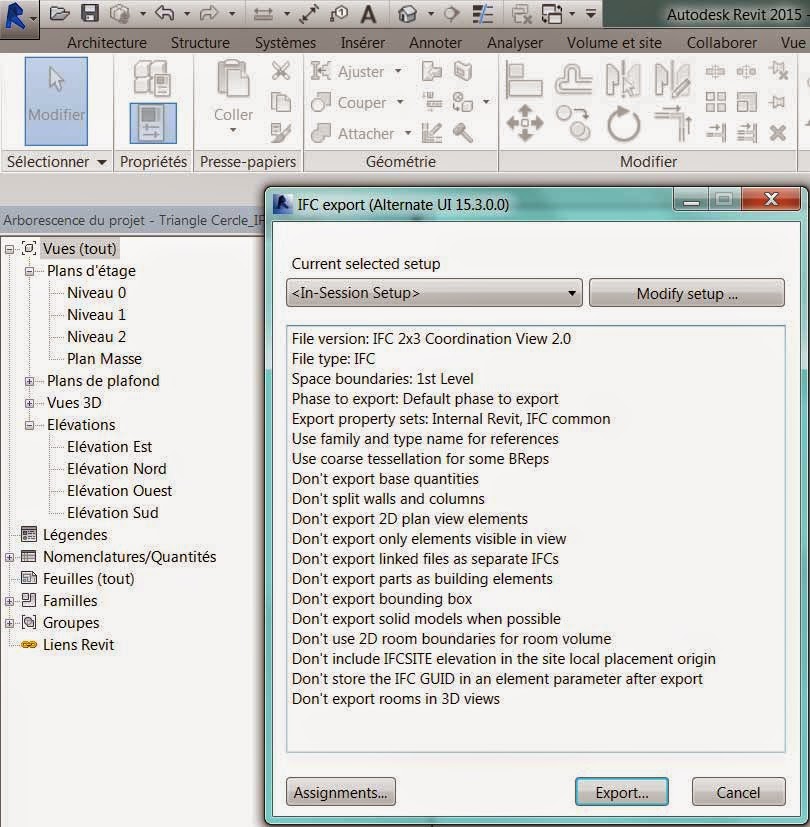Open the Annoter ribbon tab
The height and width of the screenshot is (827, 810).
tap(436, 42)
